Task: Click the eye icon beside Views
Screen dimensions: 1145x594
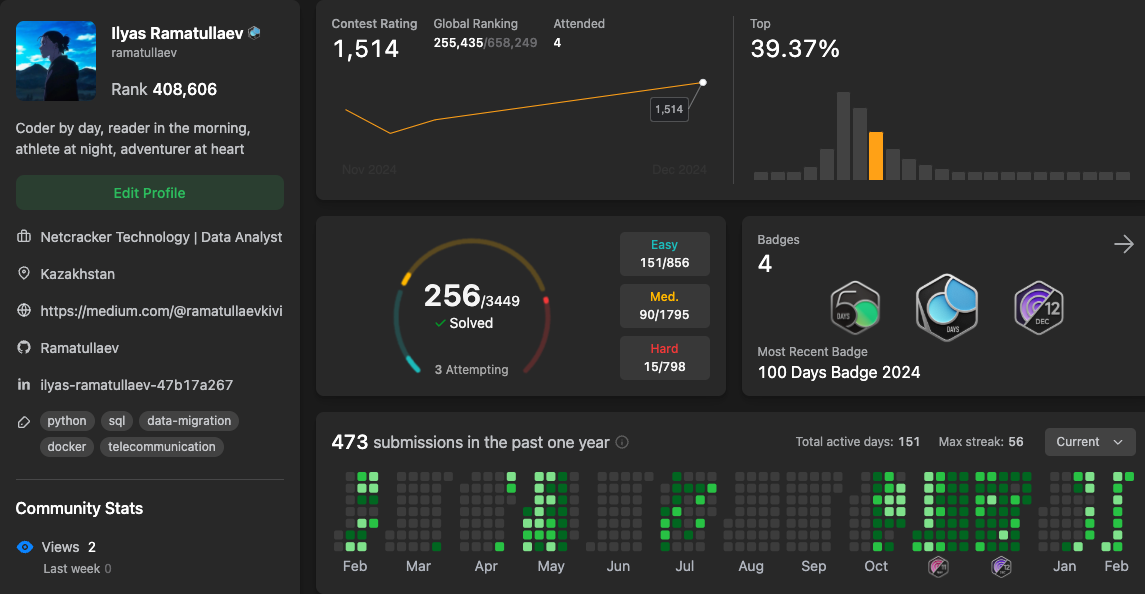Action: click(x=24, y=546)
